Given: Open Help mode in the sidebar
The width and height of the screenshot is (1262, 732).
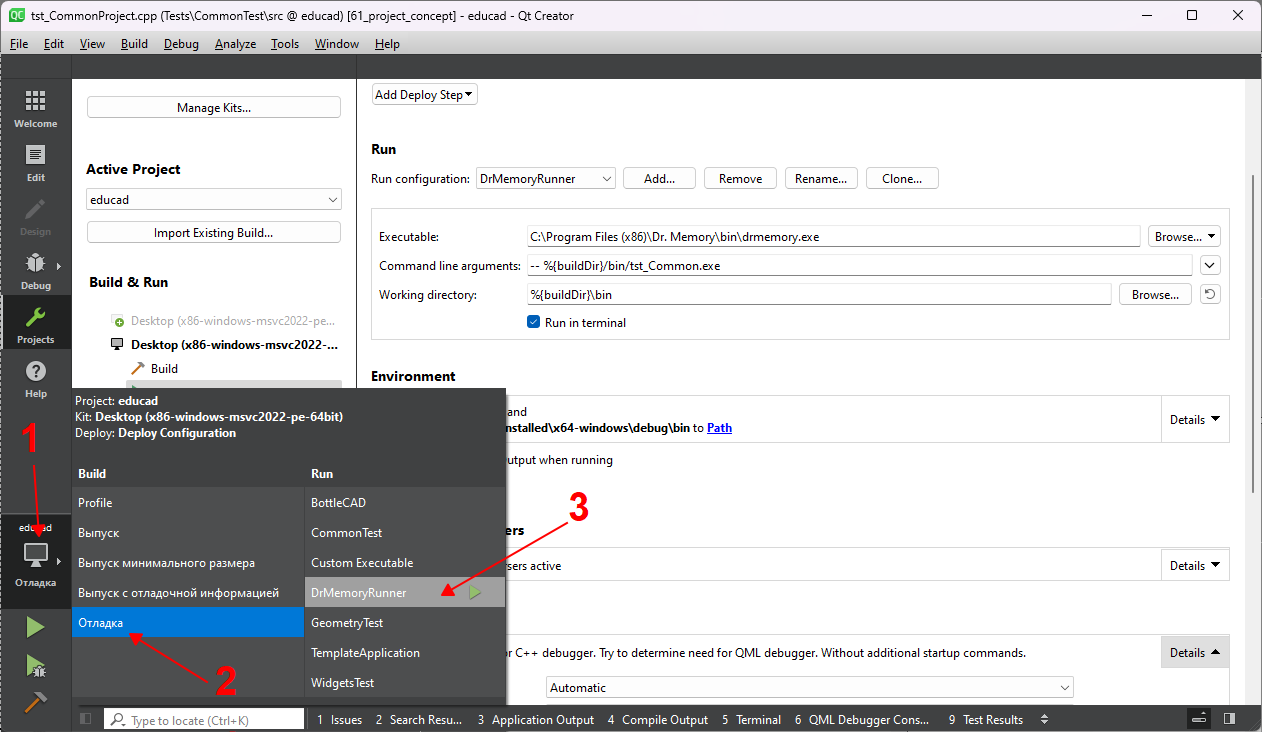Looking at the screenshot, I should [36, 378].
